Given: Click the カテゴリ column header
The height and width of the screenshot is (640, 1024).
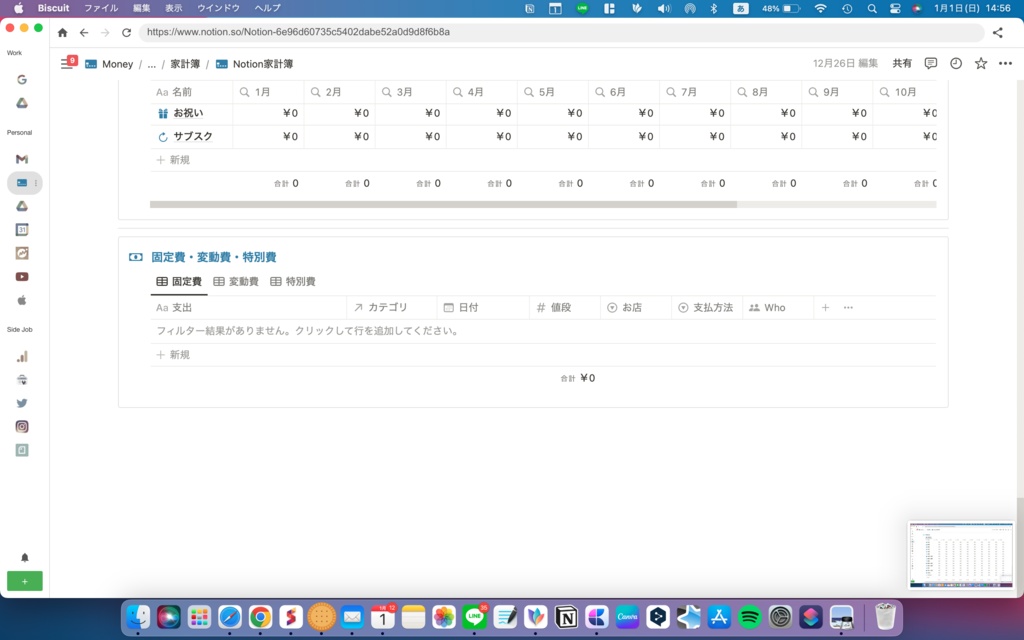Looking at the screenshot, I should (392, 308).
